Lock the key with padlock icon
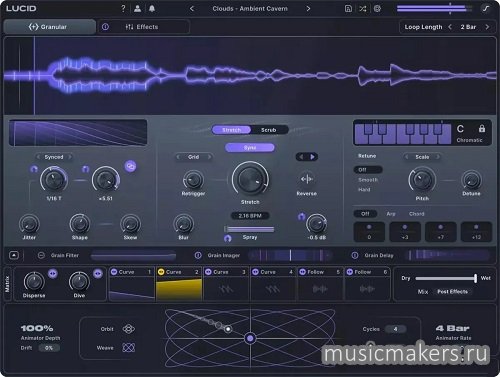Image resolution: width=500 pixels, height=377 pixels. 482,128
